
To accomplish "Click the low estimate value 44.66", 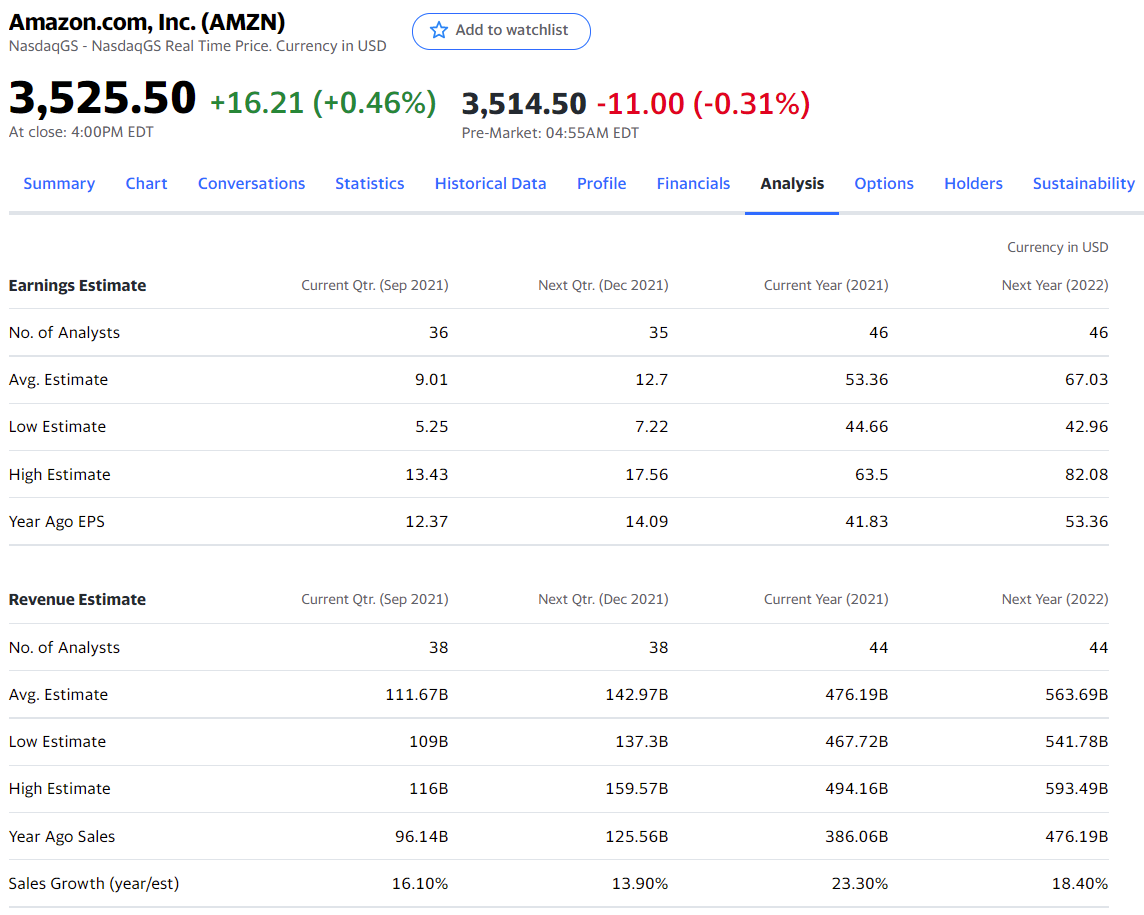I will tap(867, 427).
